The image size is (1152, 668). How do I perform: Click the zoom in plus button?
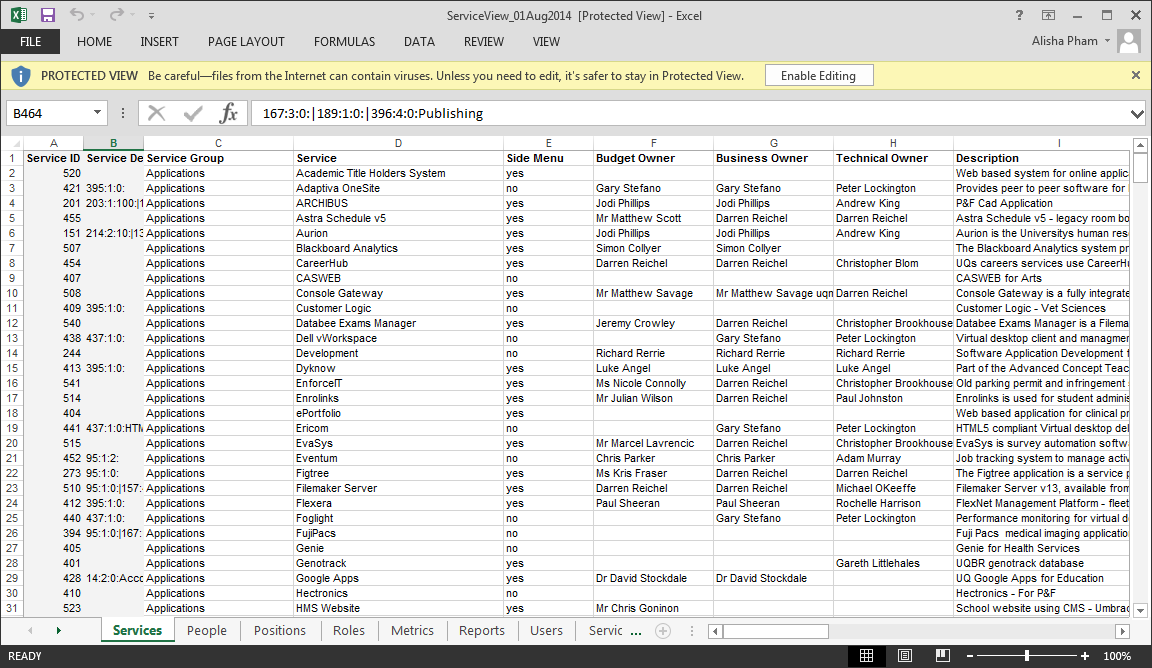point(1084,656)
